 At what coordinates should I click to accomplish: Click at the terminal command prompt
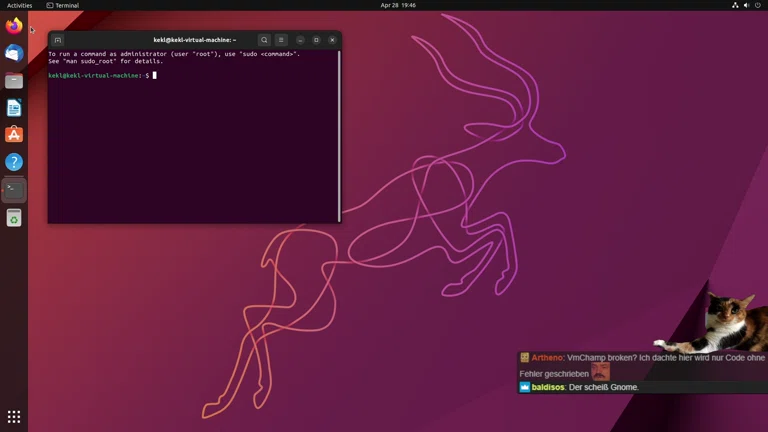point(154,75)
